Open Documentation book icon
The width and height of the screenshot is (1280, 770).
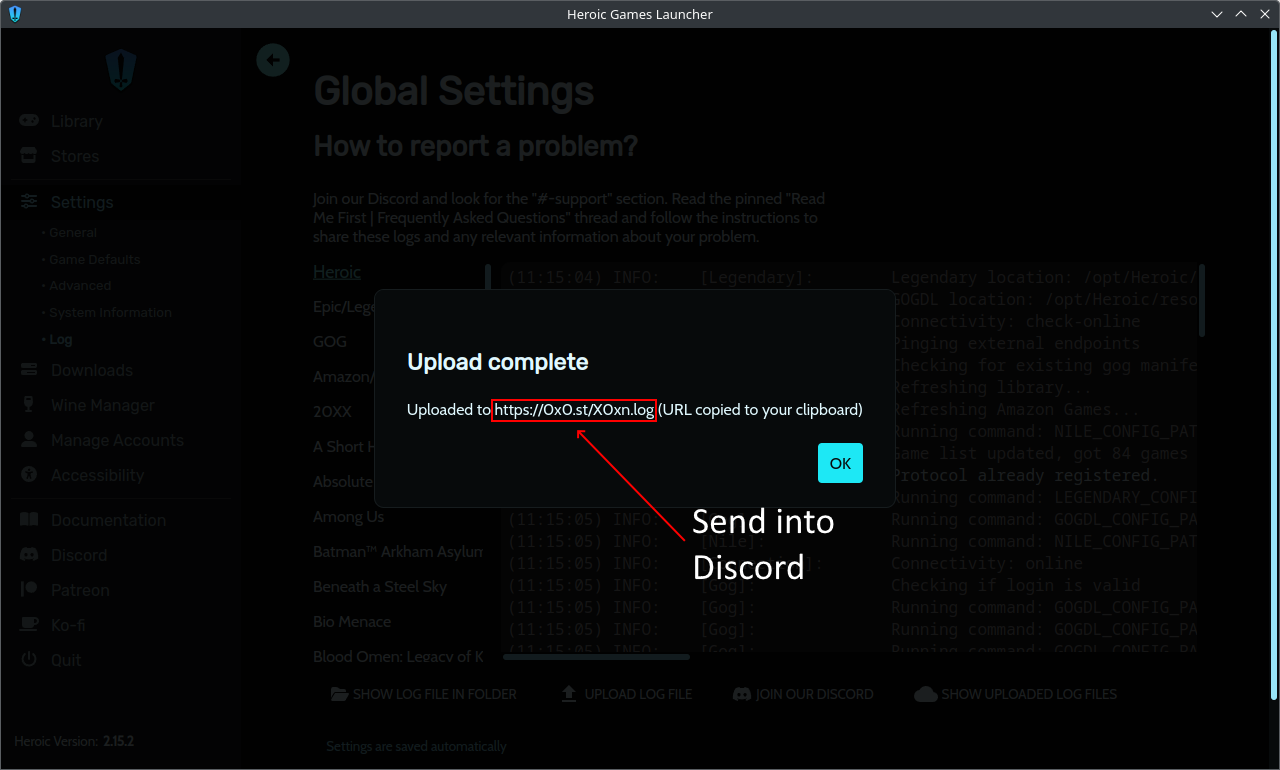coord(30,520)
